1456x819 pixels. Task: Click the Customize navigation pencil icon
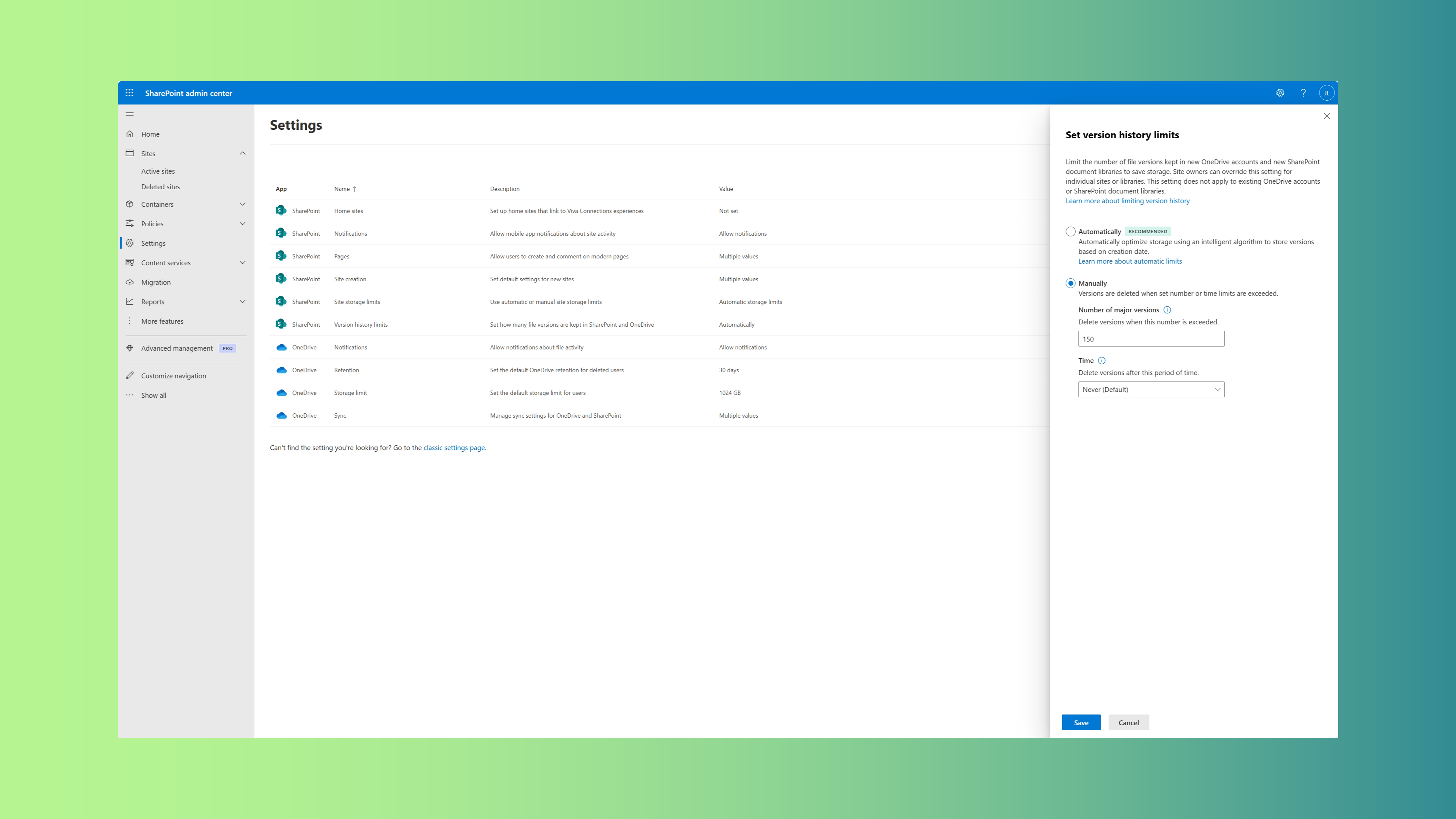(130, 375)
